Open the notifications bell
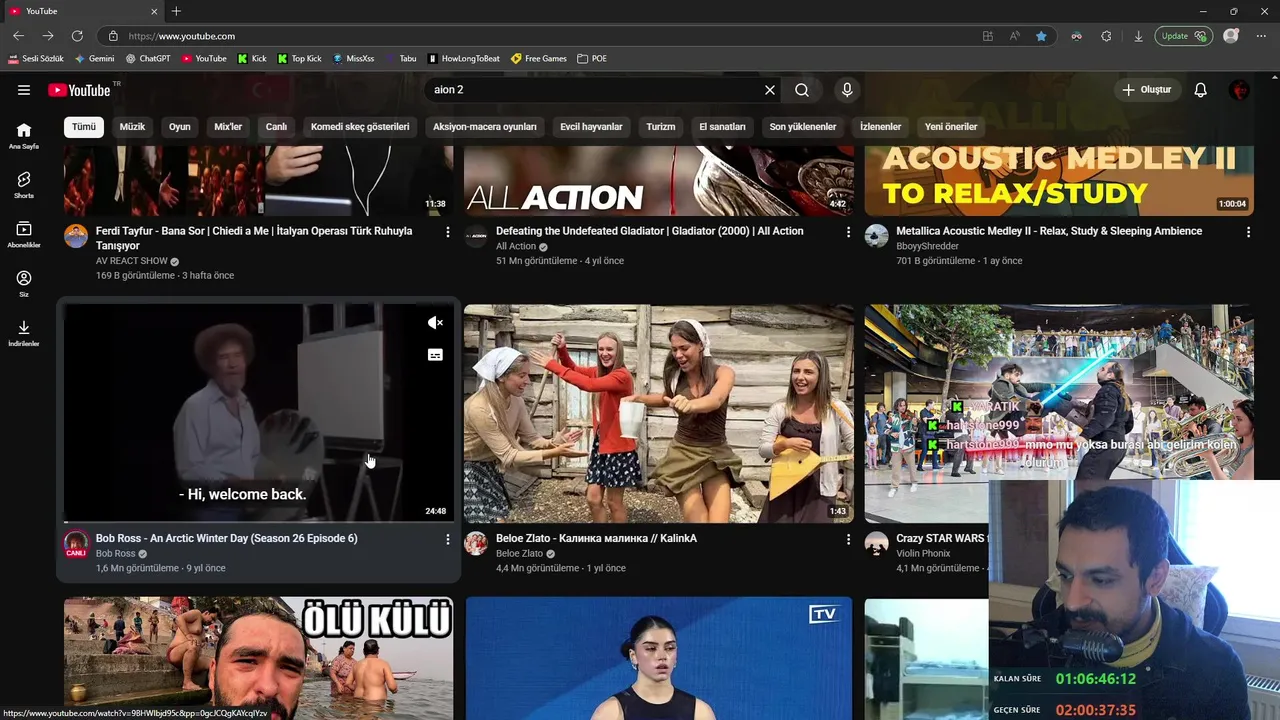This screenshot has width=1280, height=720. 1201,90
